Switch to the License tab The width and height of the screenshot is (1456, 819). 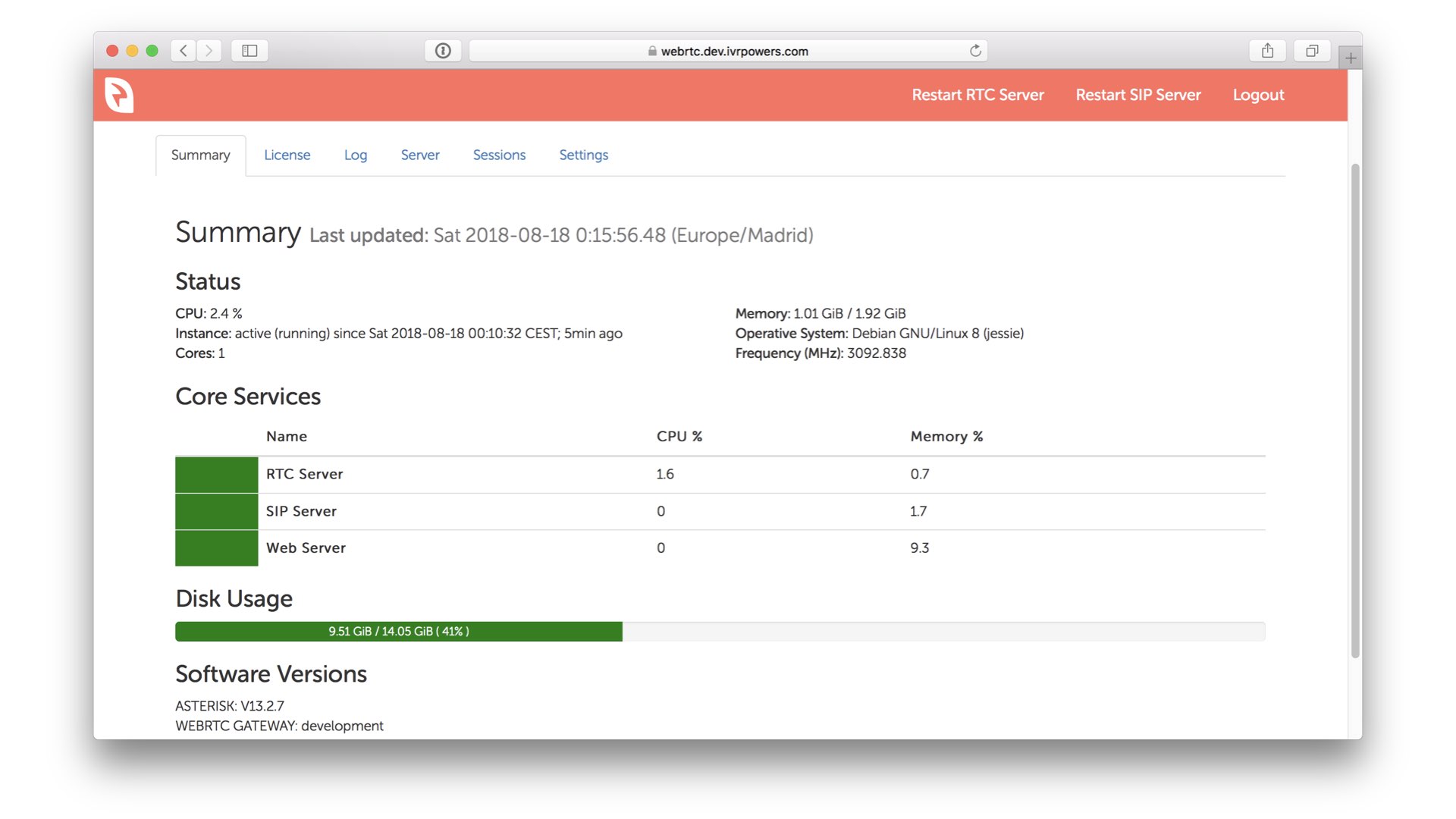[287, 155]
